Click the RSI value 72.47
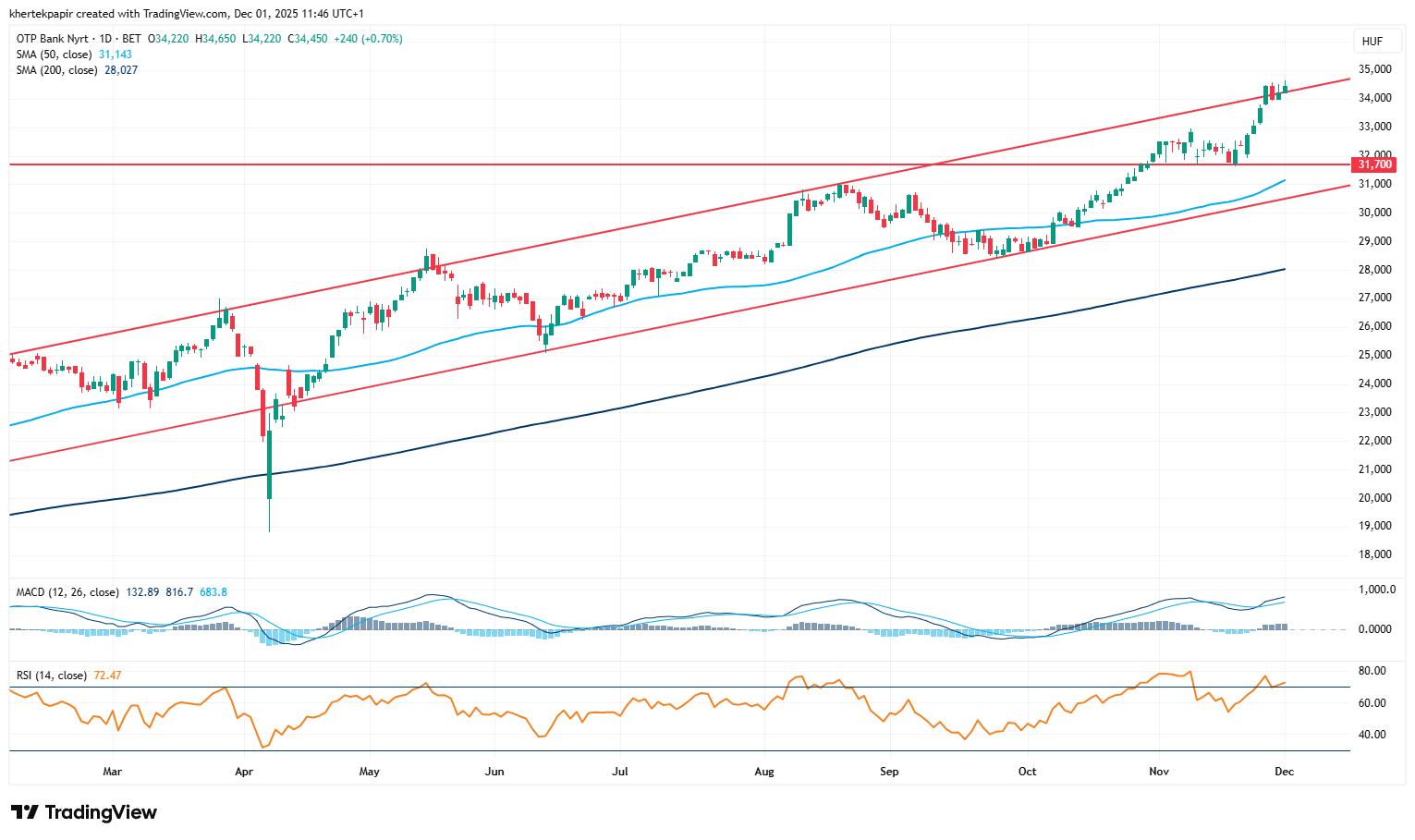The height and width of the screenshot is (840, 1415). 107,676
